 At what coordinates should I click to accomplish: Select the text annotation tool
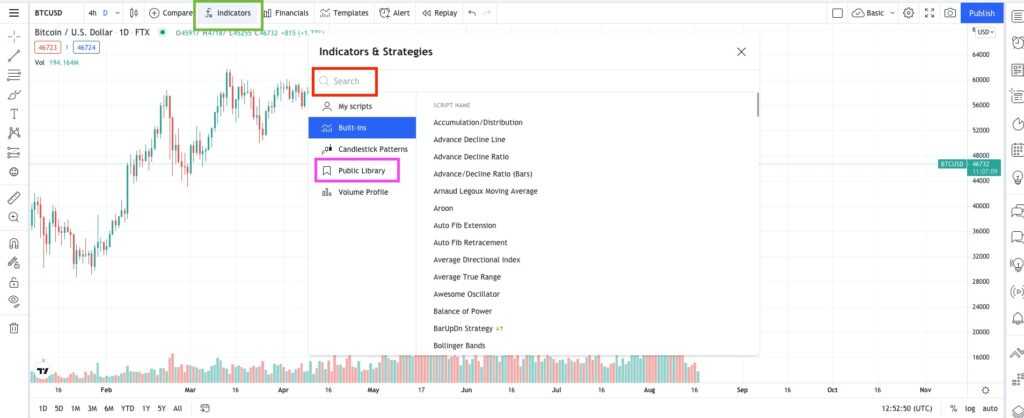click(x=14, y=113)
